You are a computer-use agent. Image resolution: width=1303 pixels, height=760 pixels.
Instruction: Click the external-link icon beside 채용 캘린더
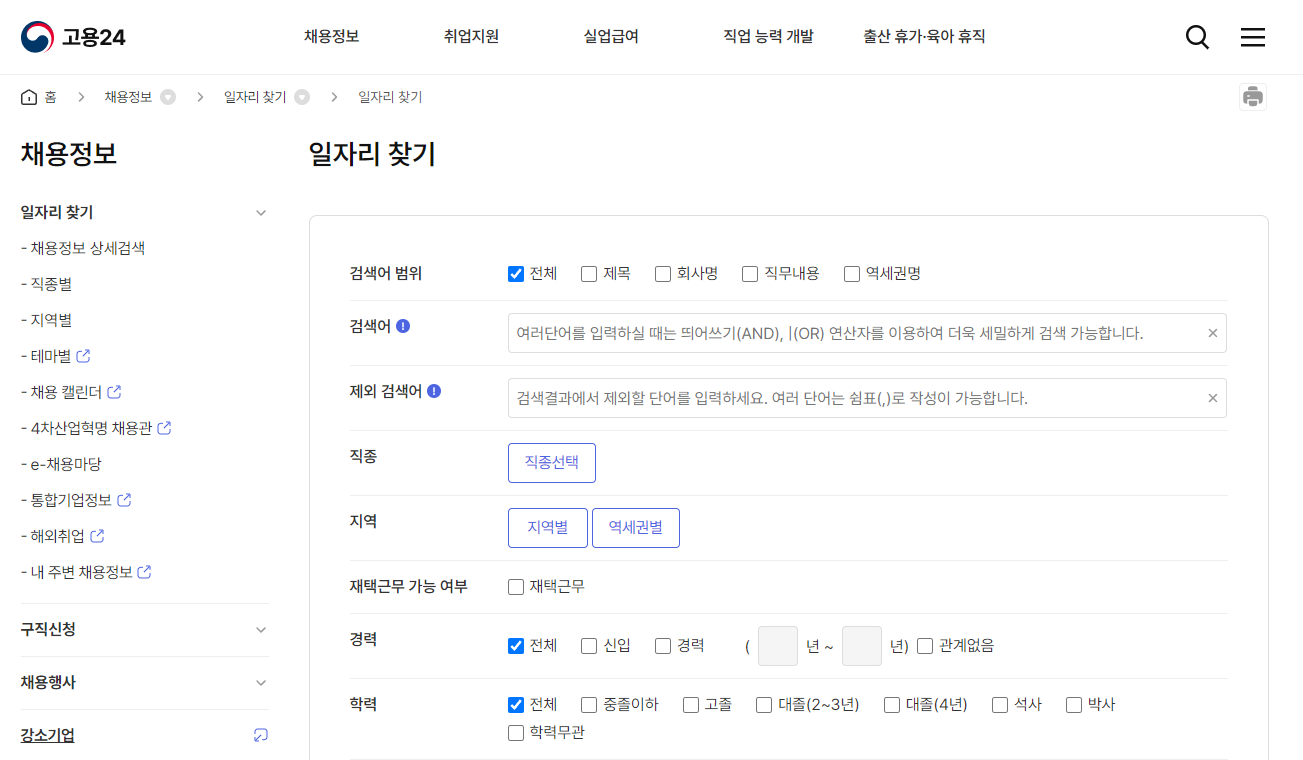point(115,392)
